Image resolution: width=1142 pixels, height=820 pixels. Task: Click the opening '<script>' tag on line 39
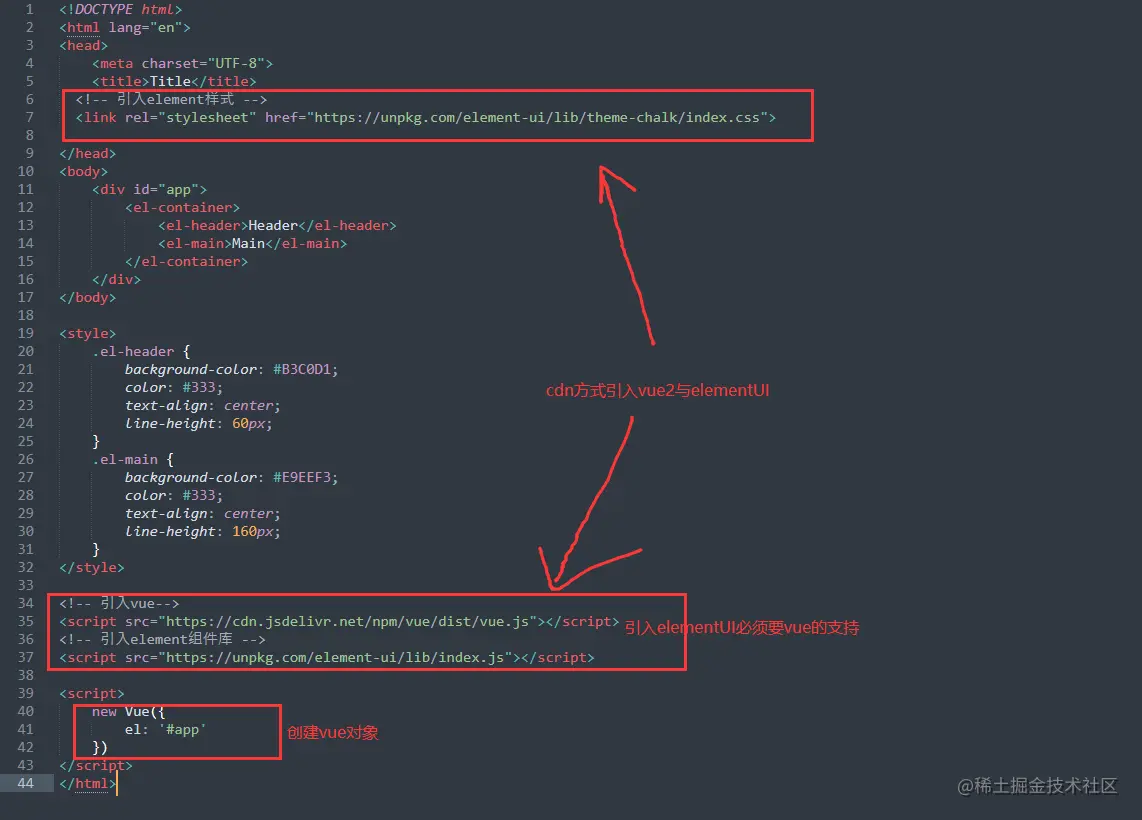click(x=92, y=693)
